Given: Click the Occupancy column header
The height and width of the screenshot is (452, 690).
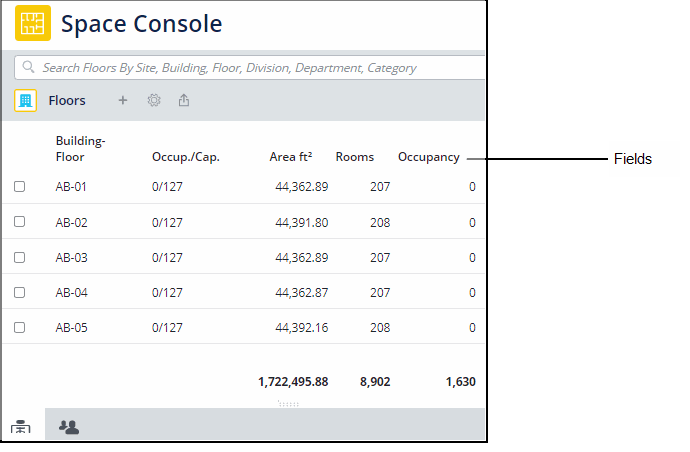Looking at the screenshot, I should [428, 157].
